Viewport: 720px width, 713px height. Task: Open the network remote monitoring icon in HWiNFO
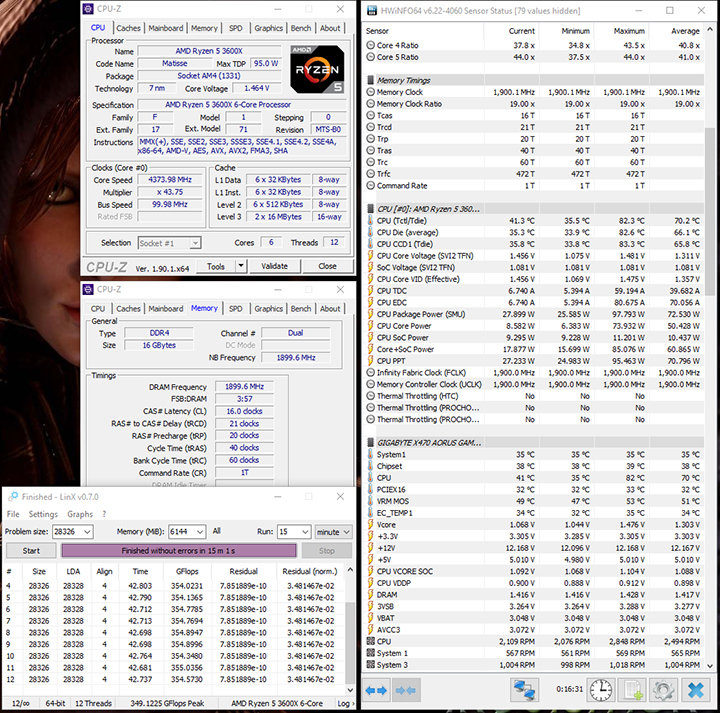[x=524, y=691]
